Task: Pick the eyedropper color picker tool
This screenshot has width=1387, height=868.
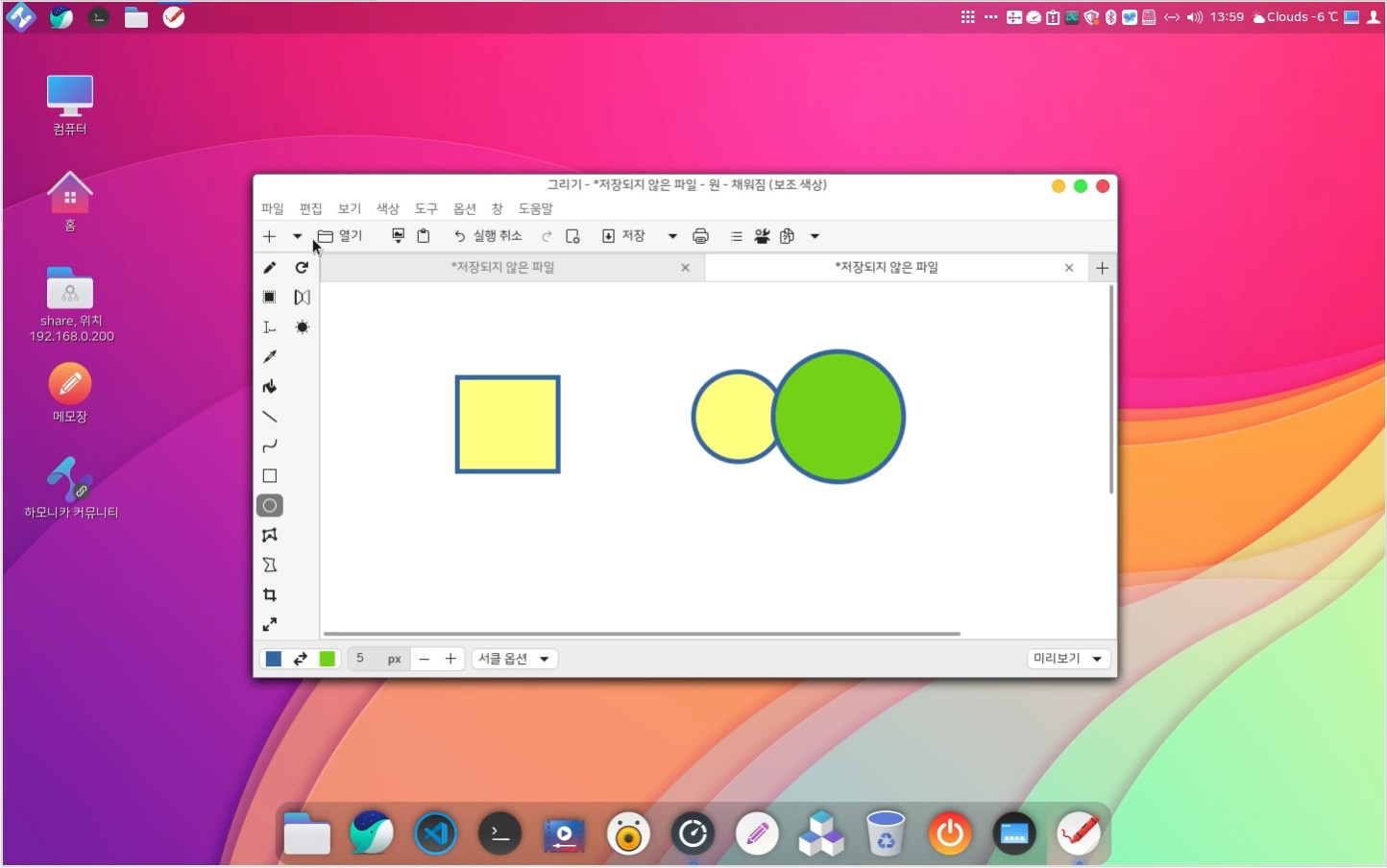Action: pyautogui.click(x=270, y=357)
